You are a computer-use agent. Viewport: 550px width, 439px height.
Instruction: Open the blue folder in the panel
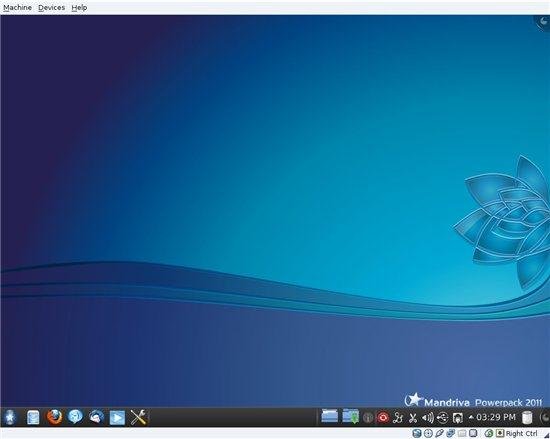(x=330, y=417)
